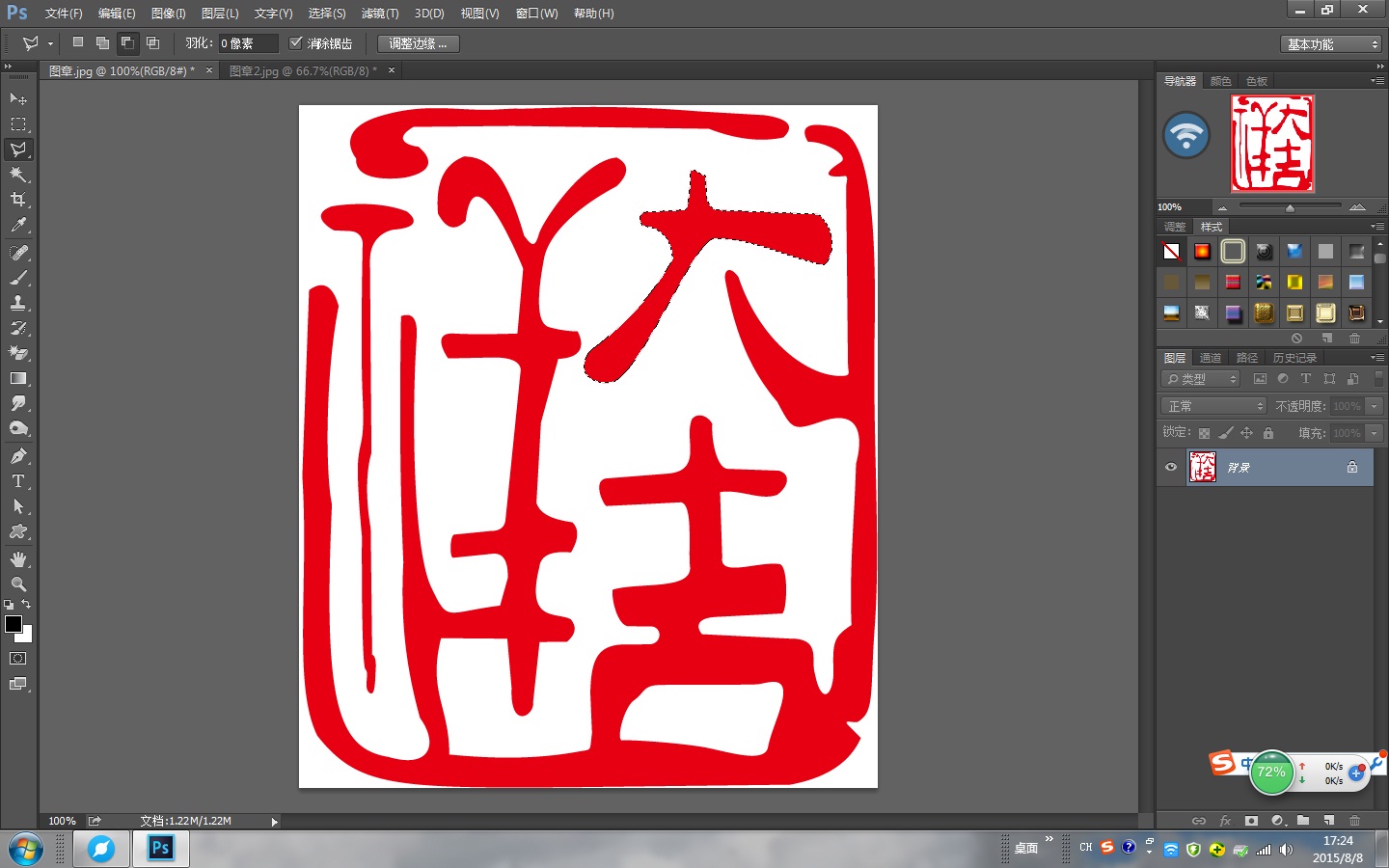Select the Eraser tool

click(x=18, y=353)
